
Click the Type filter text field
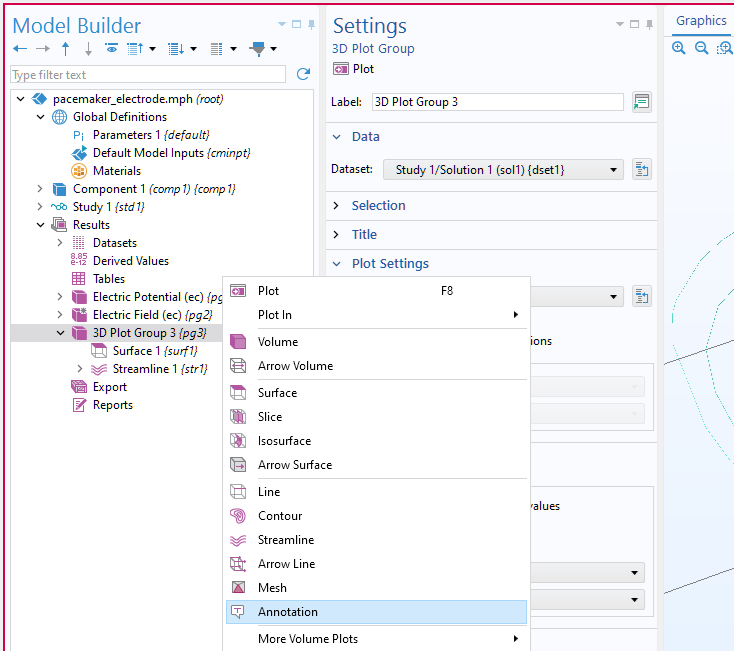[147, 75]
